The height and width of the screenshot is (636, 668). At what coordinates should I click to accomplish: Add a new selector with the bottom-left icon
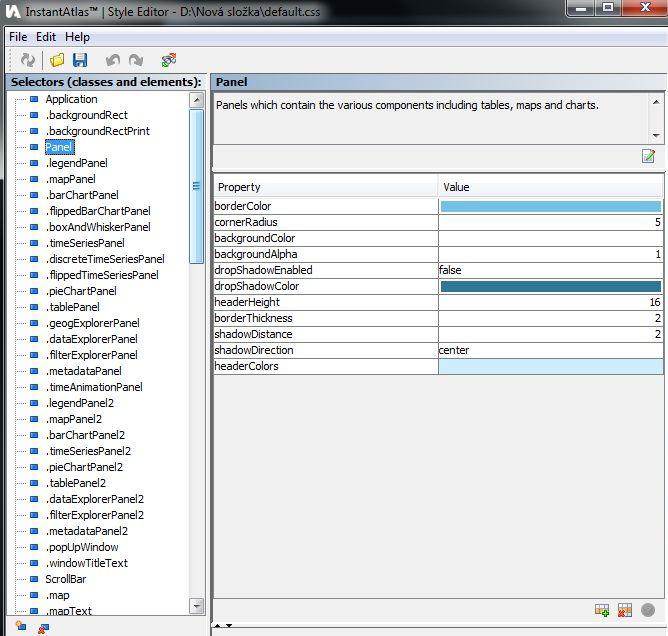(20, 626)
